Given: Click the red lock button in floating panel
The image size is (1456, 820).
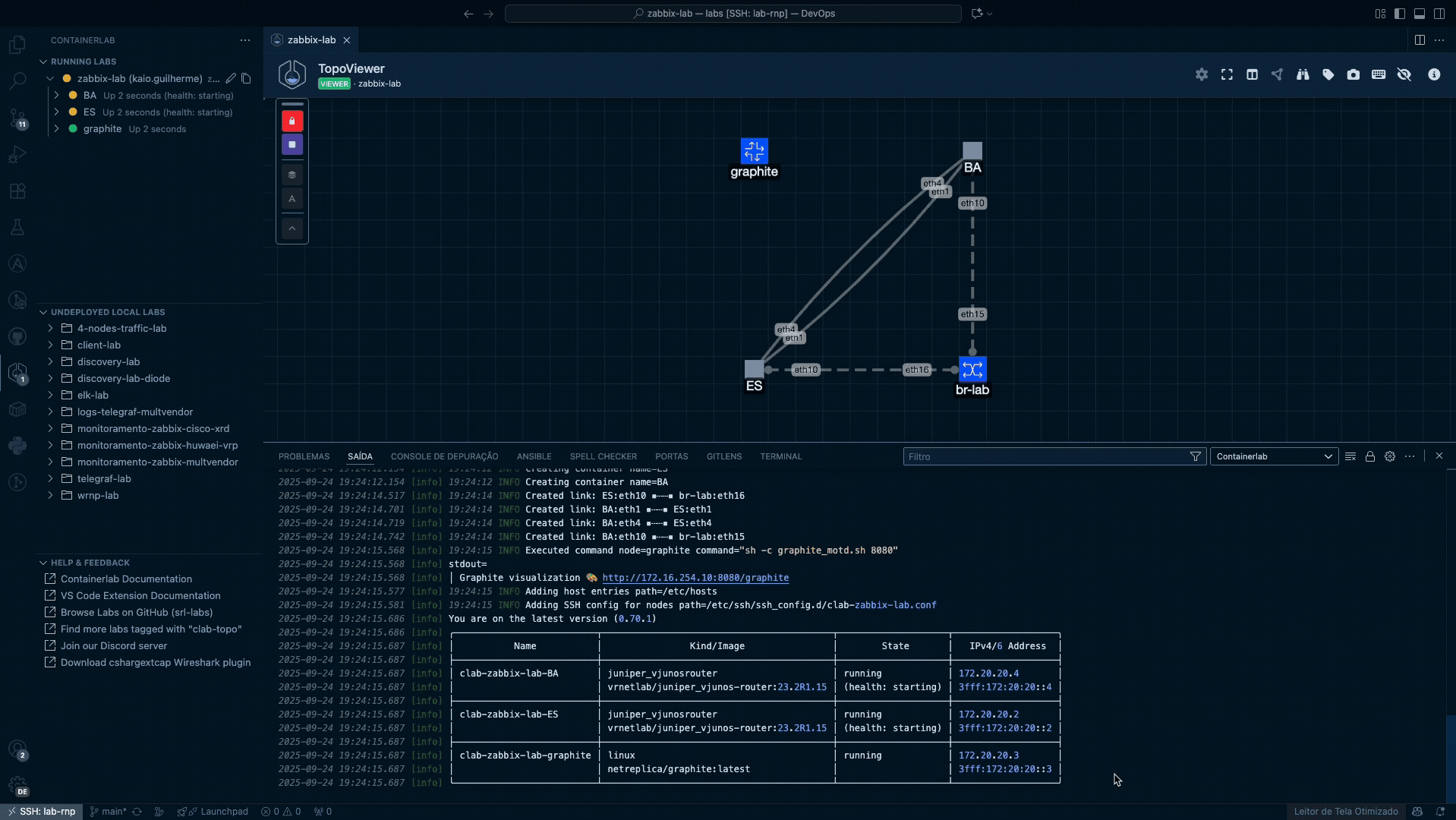Looking at the screenshot, I should pos(292,121).
